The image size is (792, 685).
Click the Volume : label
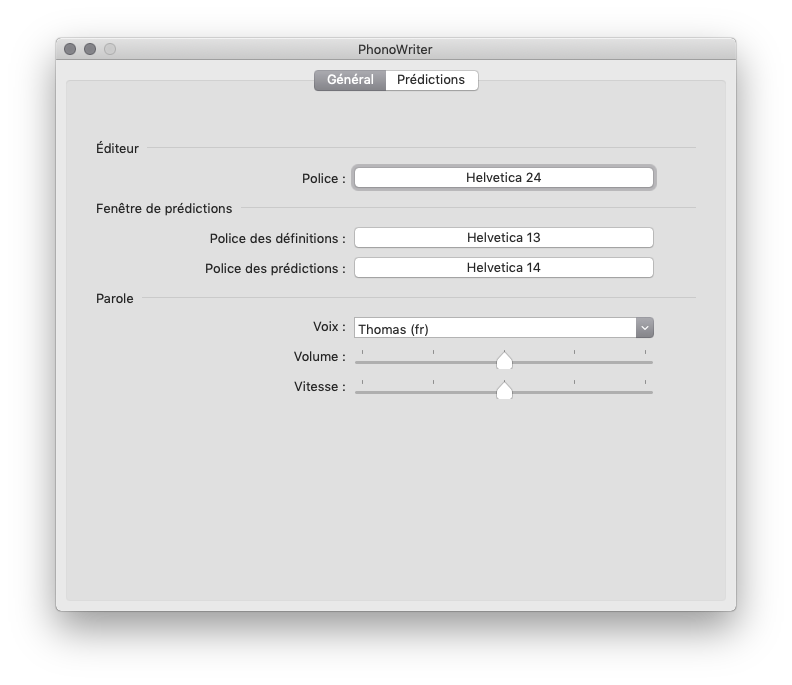coord(320,357)
